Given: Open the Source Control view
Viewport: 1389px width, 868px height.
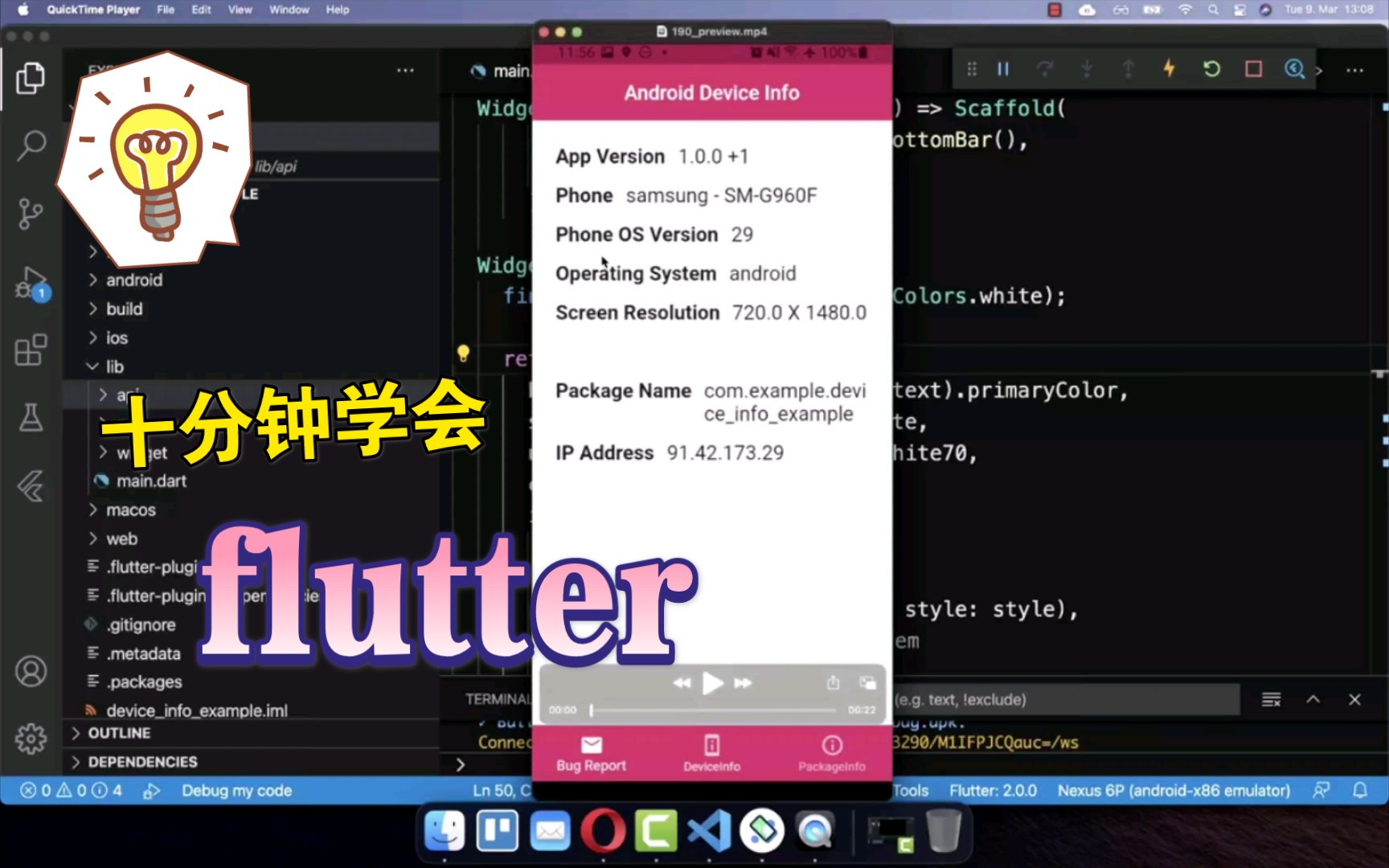Looking at the screenshot, I should click(31, 214).
